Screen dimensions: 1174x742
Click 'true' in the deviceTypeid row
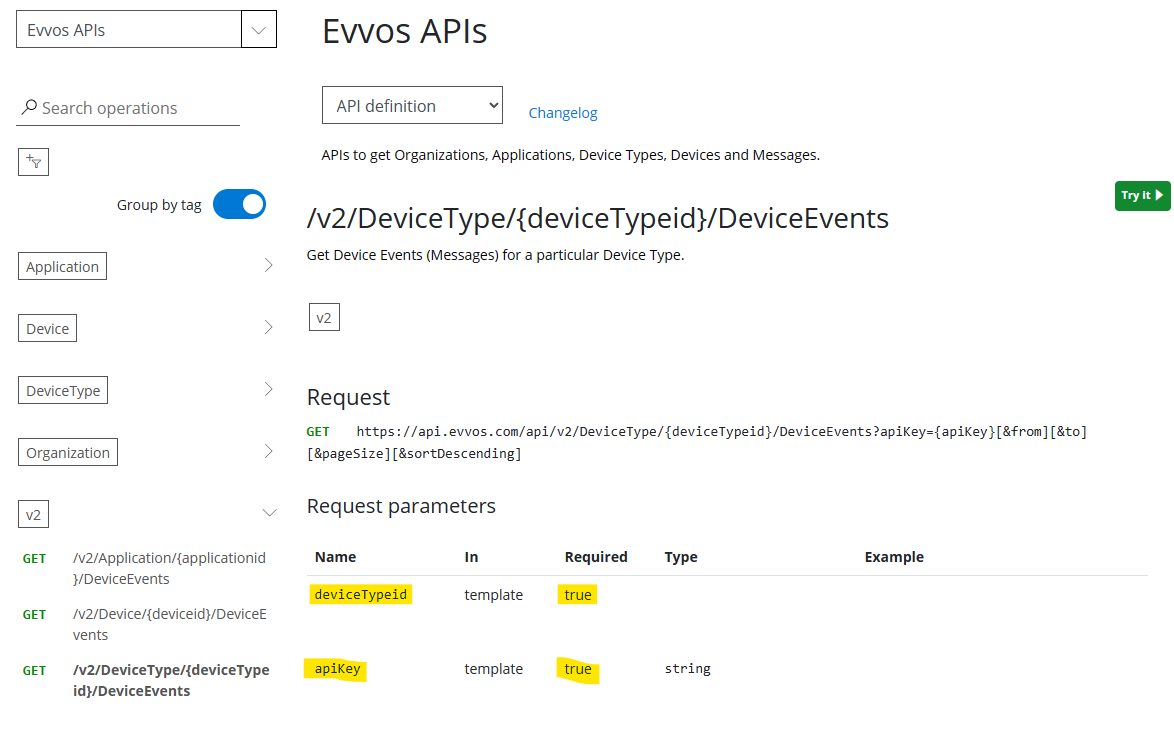point(578,594)
